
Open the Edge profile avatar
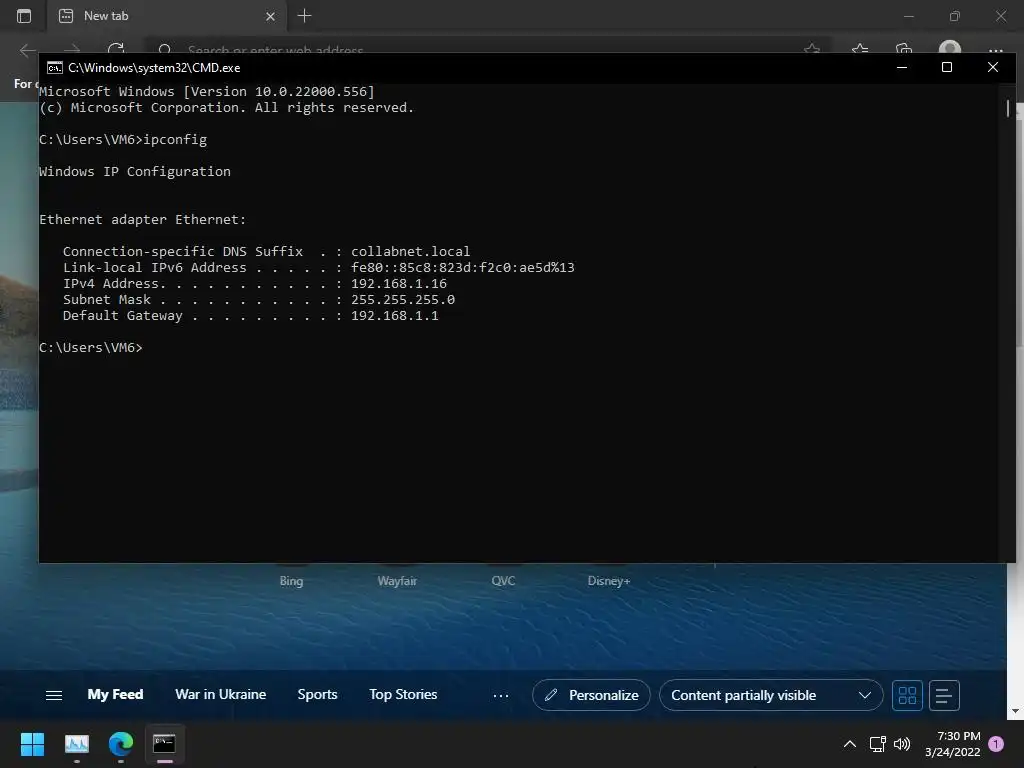click(950, 49)
